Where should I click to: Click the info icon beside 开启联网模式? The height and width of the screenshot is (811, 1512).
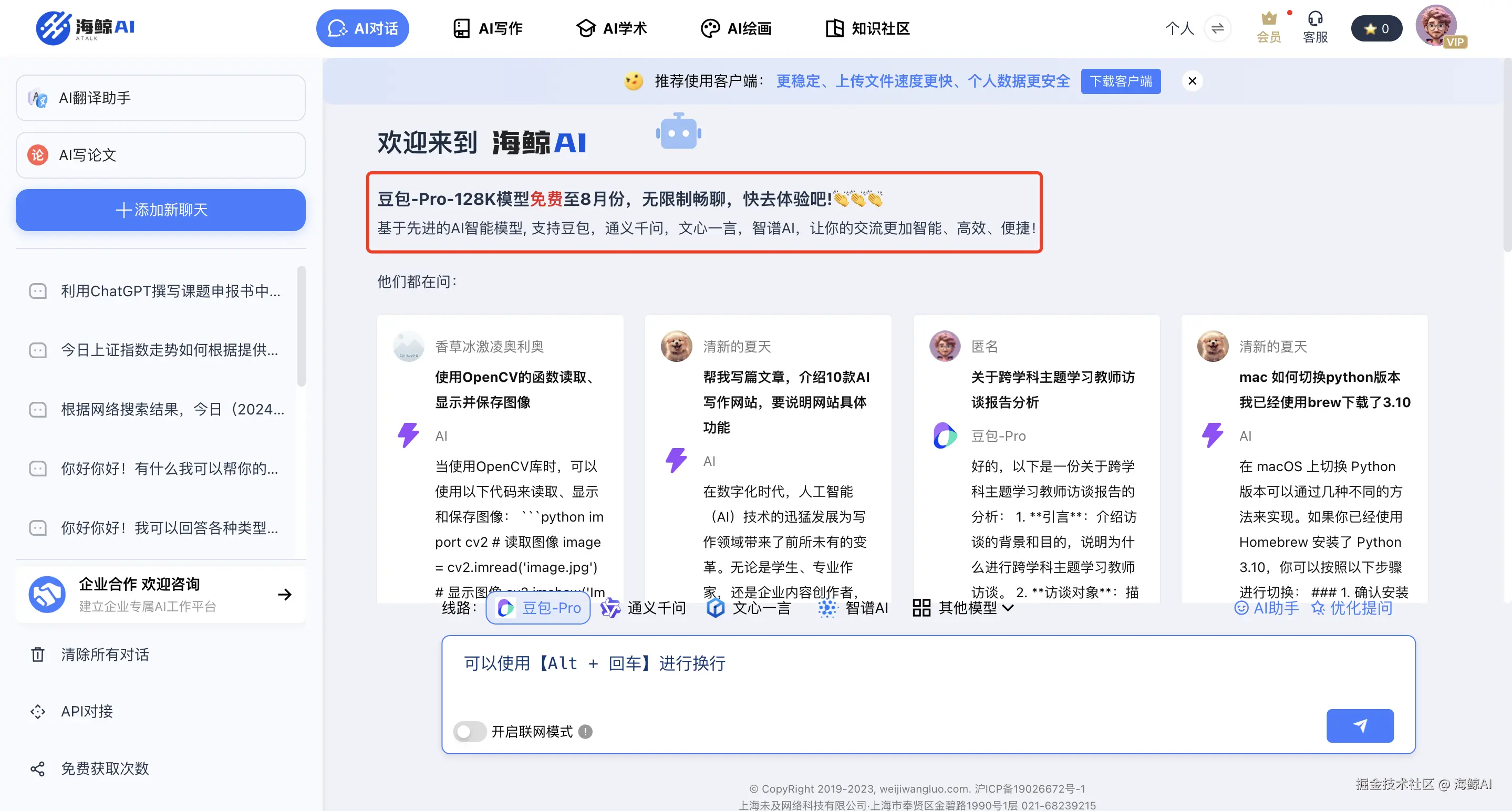(585, 732)
